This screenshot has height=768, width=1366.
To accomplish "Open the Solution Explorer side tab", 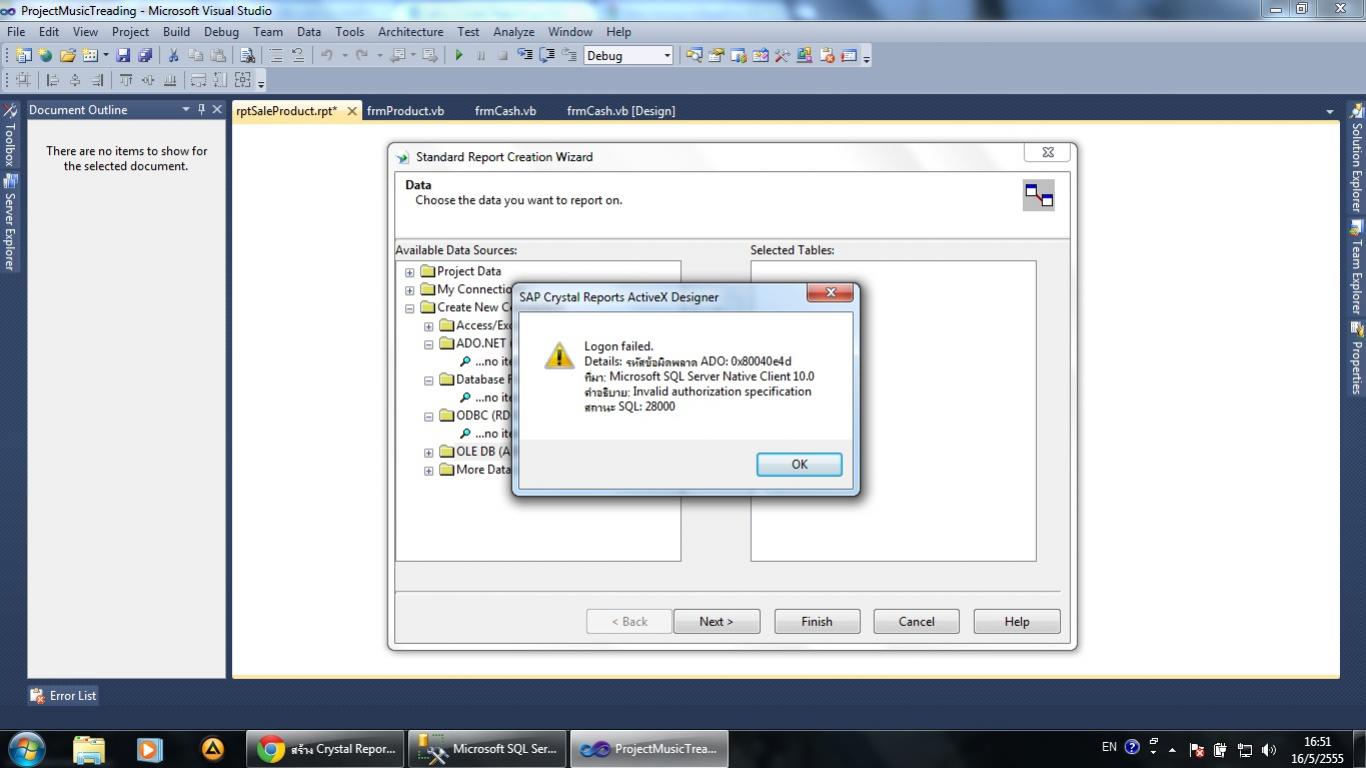I will [1357, 159].
